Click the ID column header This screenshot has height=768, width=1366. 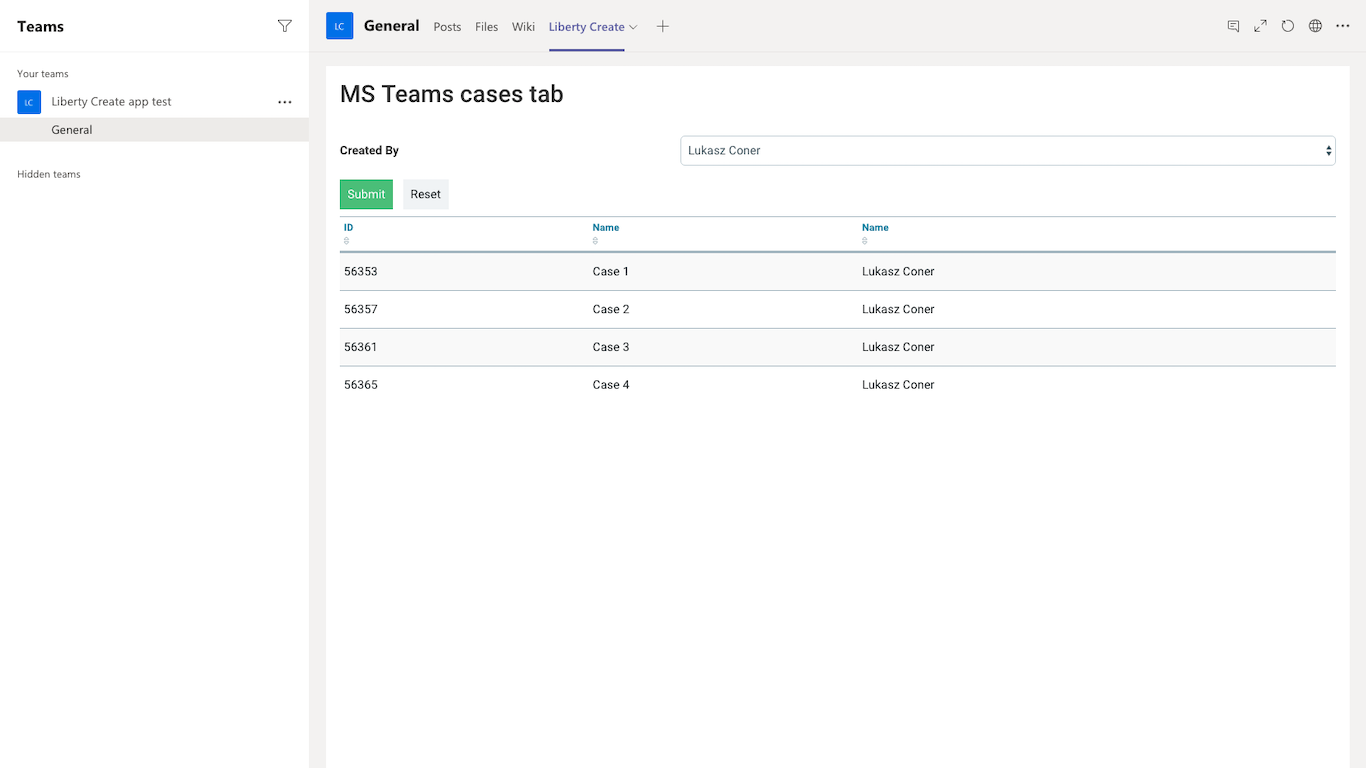point(349,228)
